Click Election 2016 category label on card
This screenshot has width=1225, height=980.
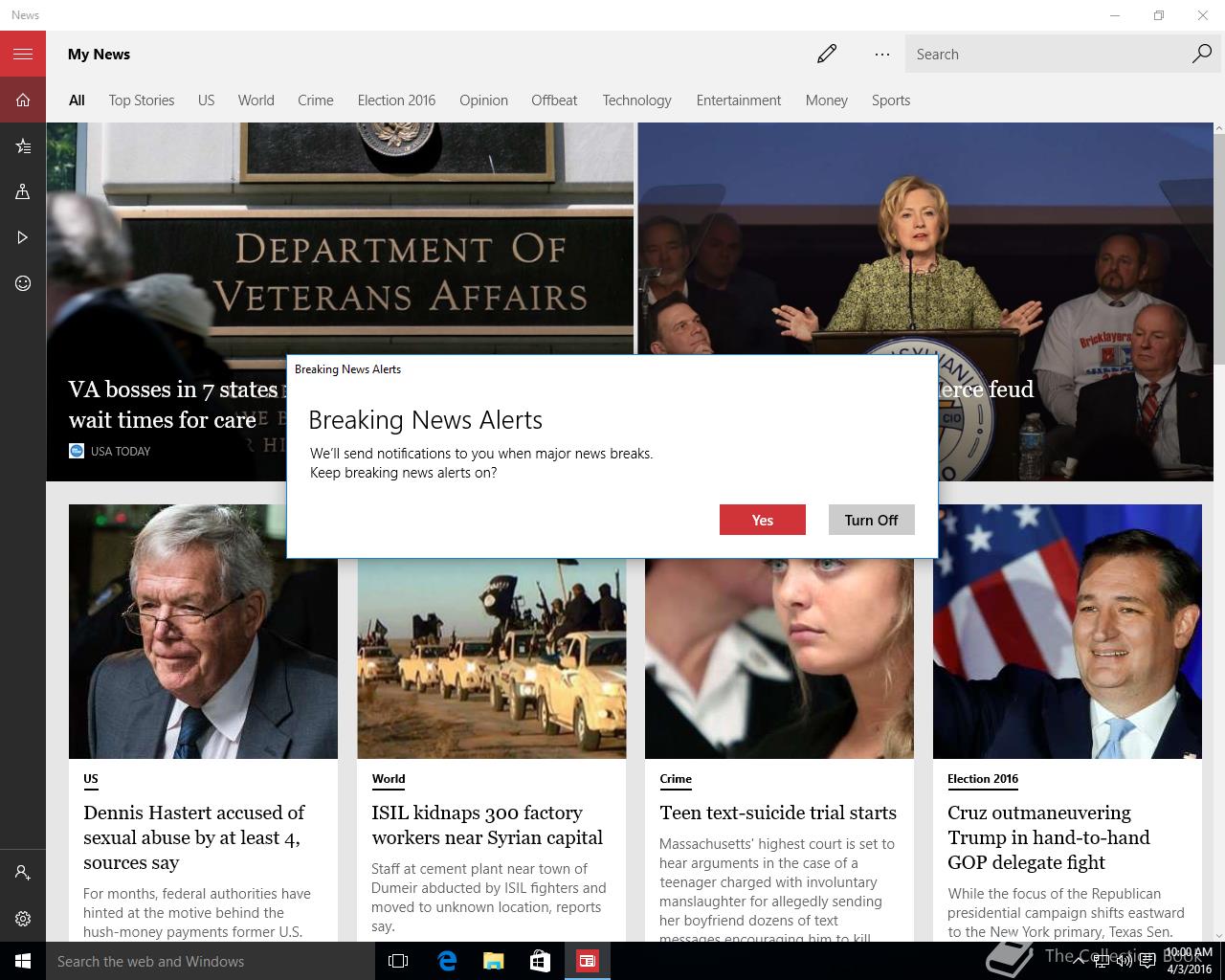click(x=983, y=779)
